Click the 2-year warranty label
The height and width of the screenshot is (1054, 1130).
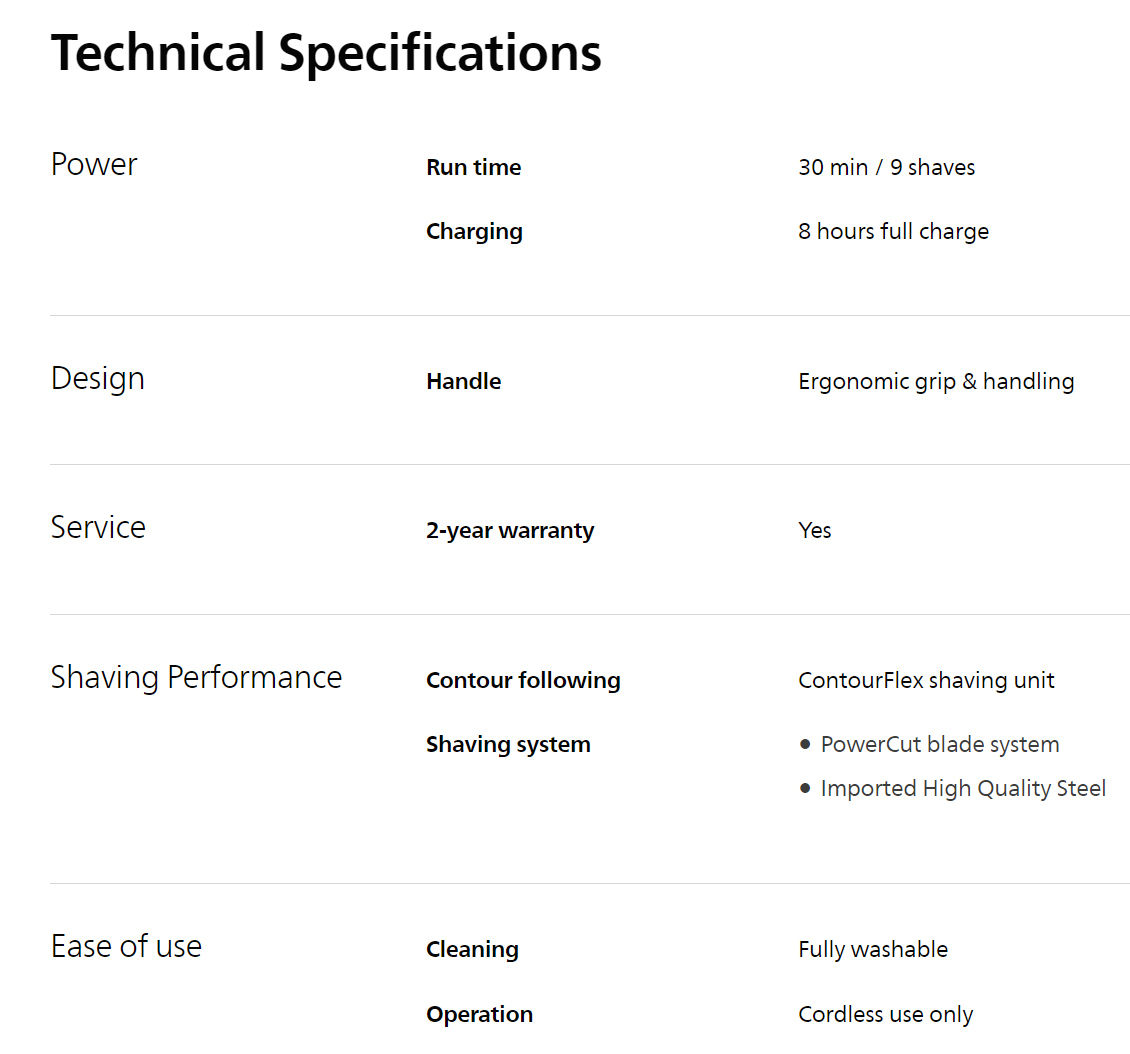coord(510,531)
